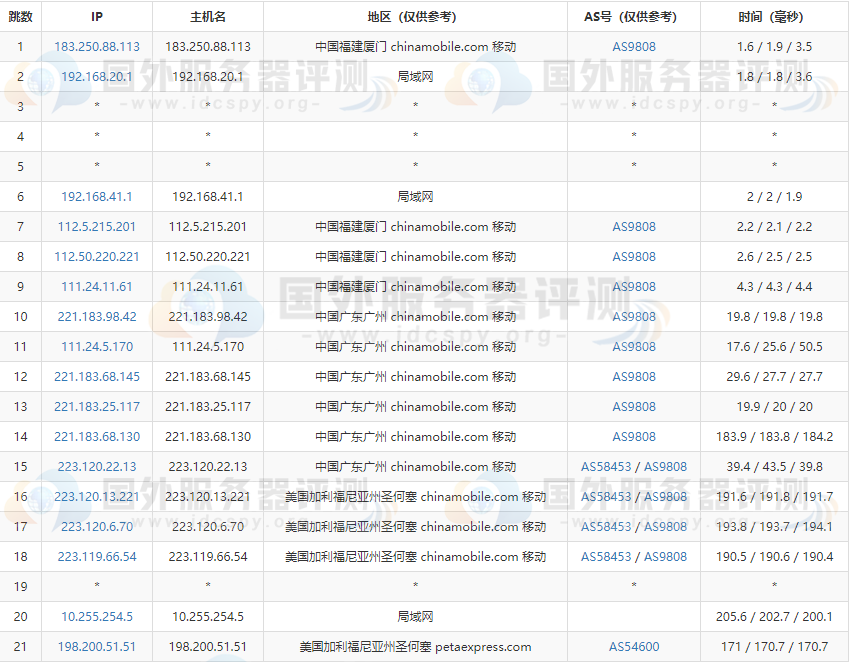Open the 223.120.6.70 IP link

(97, 527)
